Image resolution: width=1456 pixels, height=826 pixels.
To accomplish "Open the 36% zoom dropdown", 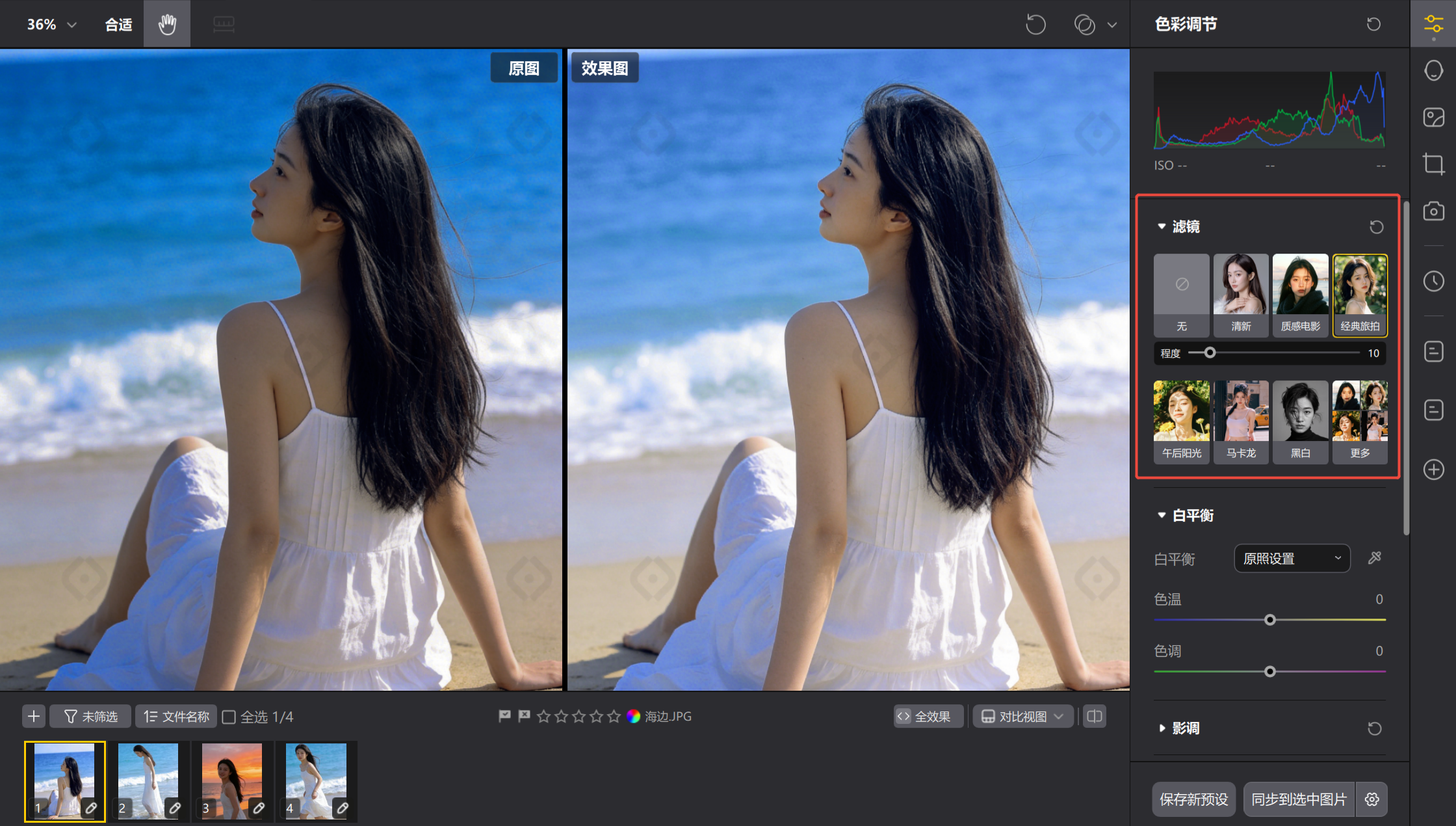I will (x=52, y=25).
